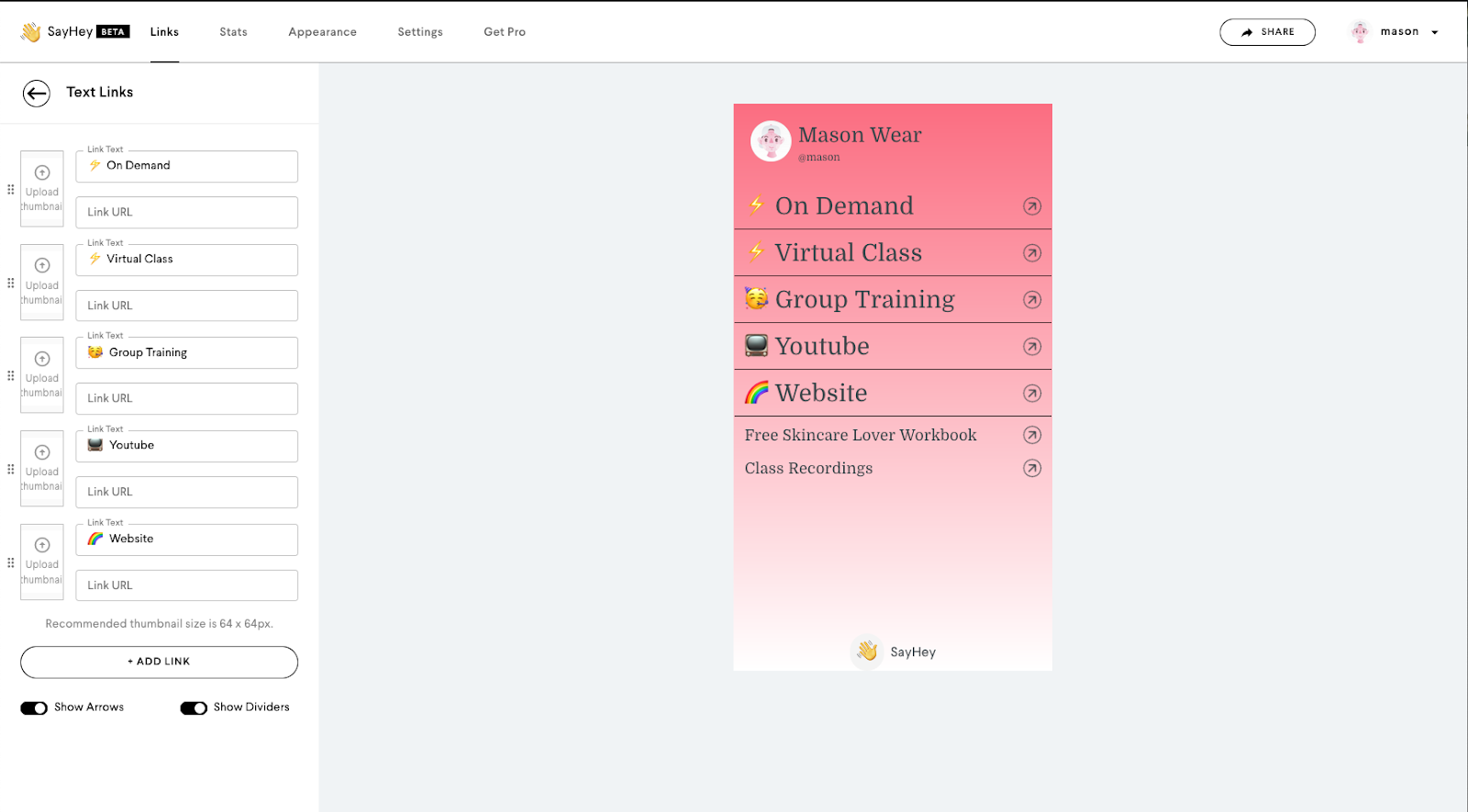Click arrow icon beside Class Recordings

pos(1032,469)
